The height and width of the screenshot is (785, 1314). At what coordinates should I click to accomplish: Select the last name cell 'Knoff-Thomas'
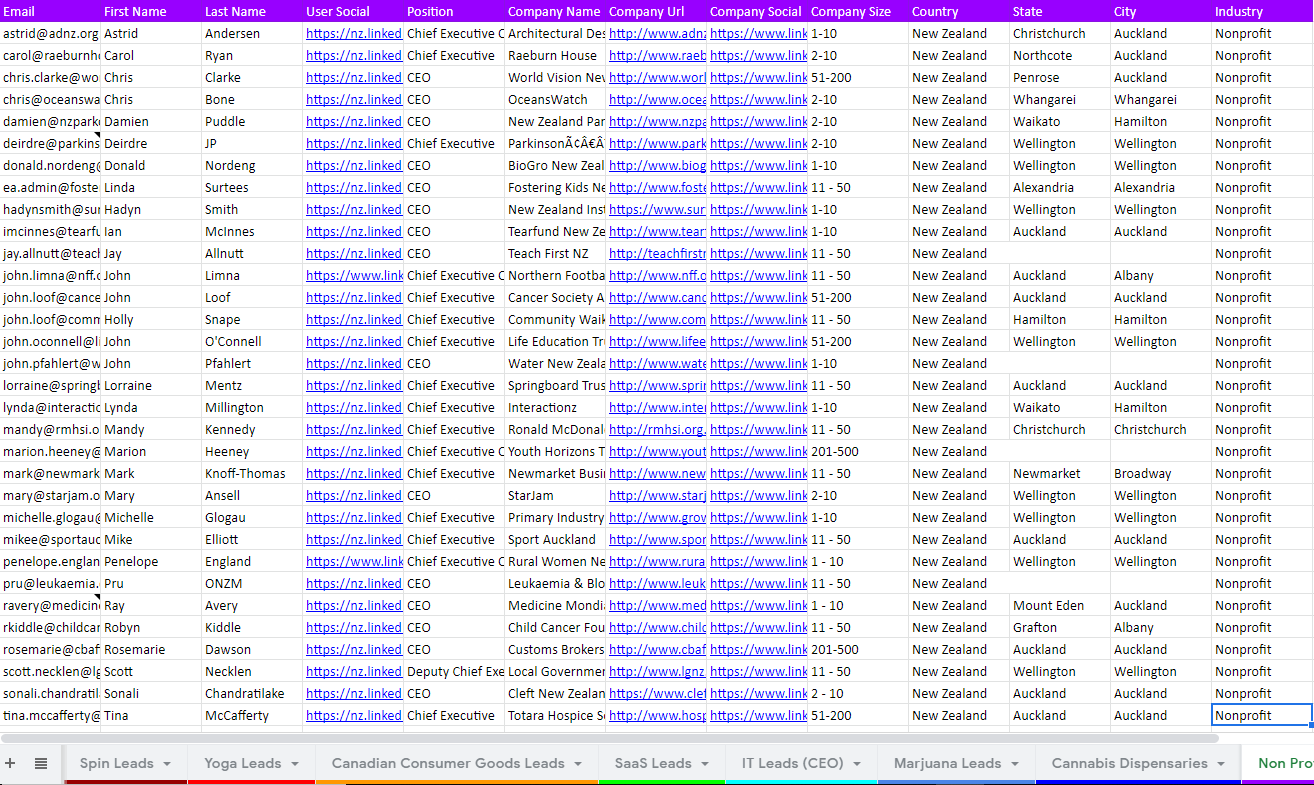point(252,473)
